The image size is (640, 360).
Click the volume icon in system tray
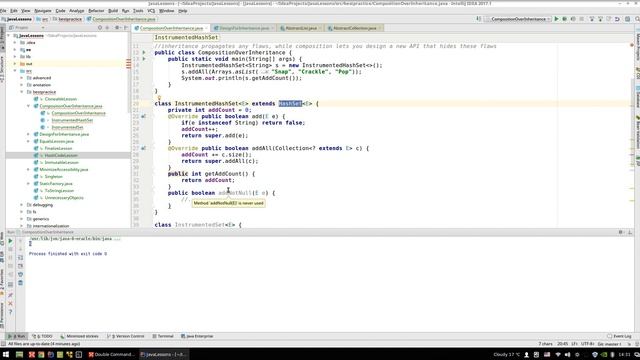click(x=567, y=355)
